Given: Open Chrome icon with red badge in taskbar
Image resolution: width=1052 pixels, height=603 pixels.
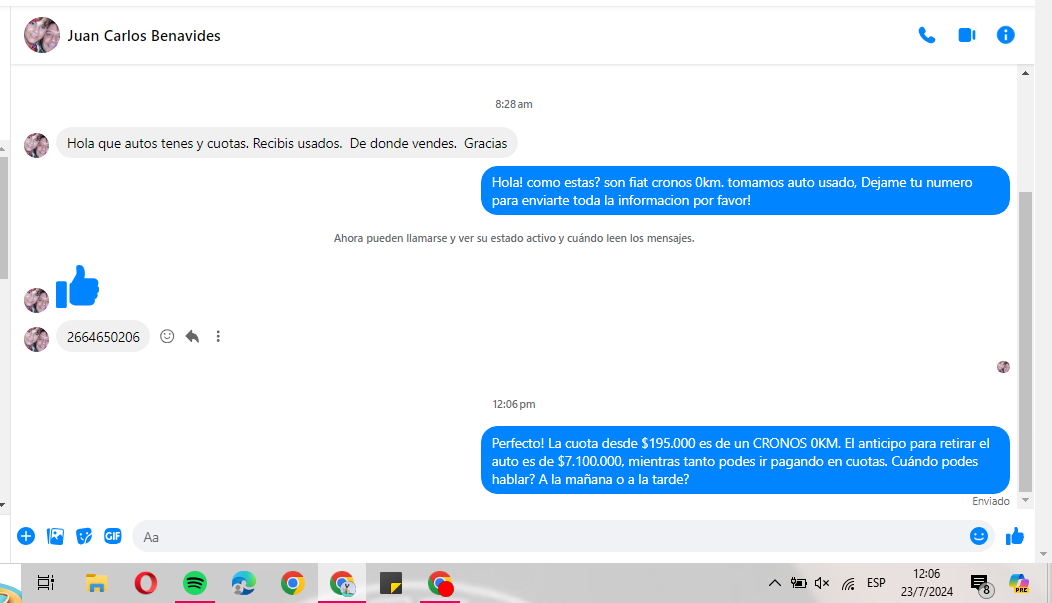Looking at the screenshot, I should pos(440,583).
